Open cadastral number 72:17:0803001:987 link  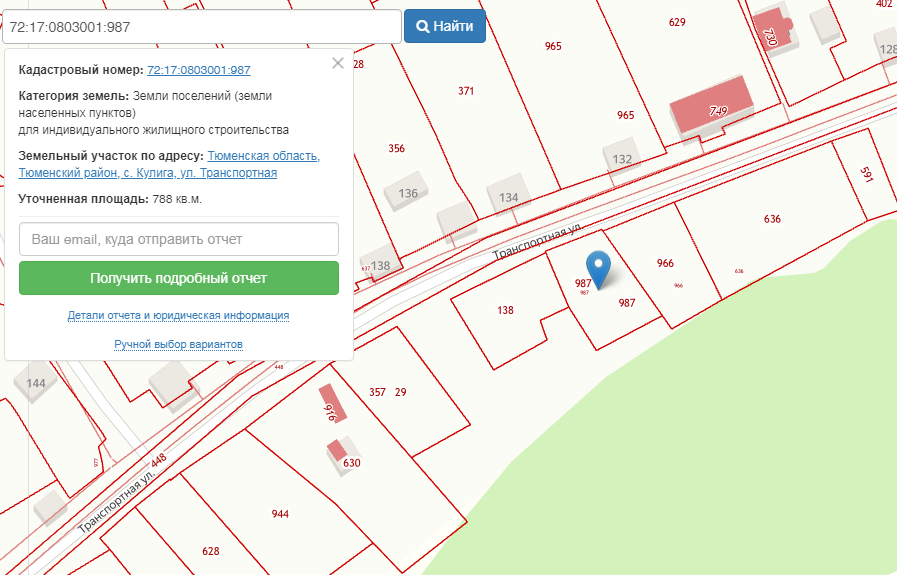click(x=198, y=70)
